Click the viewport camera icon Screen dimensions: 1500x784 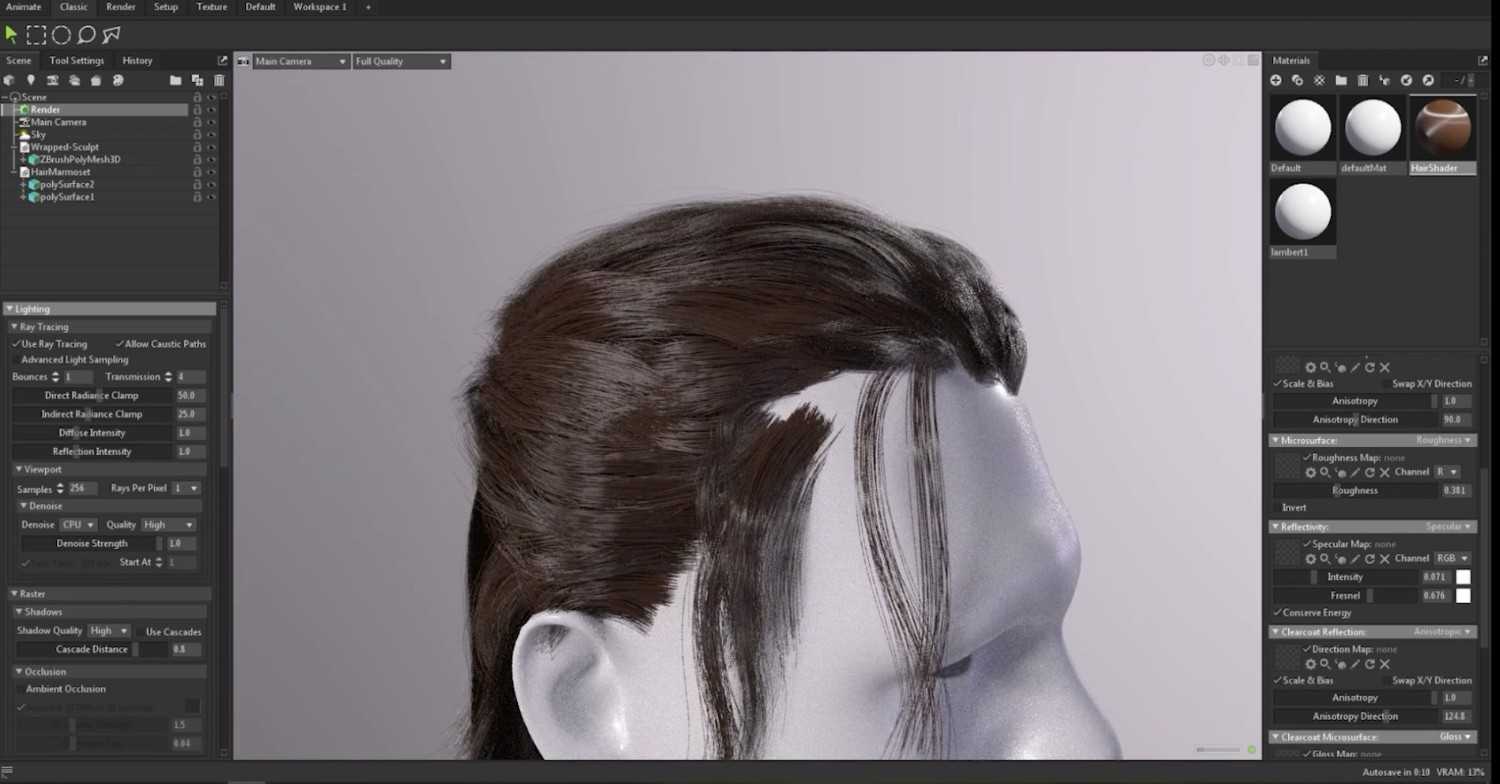242,61
